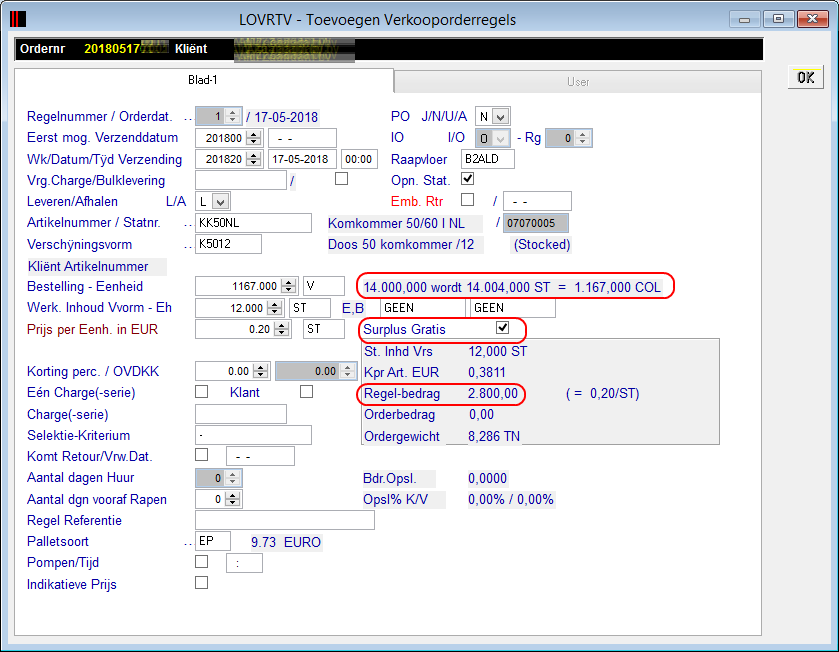This screenshot has width=839, height=652.
Task: Click the pallet price 9.73 EURO
Action: (286, 542)
